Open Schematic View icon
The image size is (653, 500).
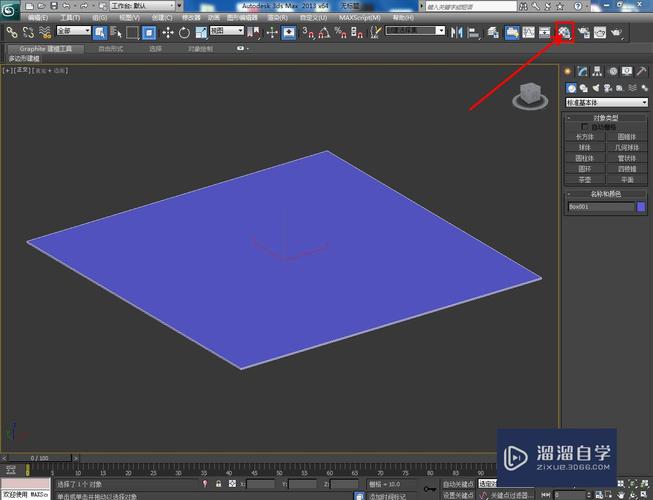545,32
